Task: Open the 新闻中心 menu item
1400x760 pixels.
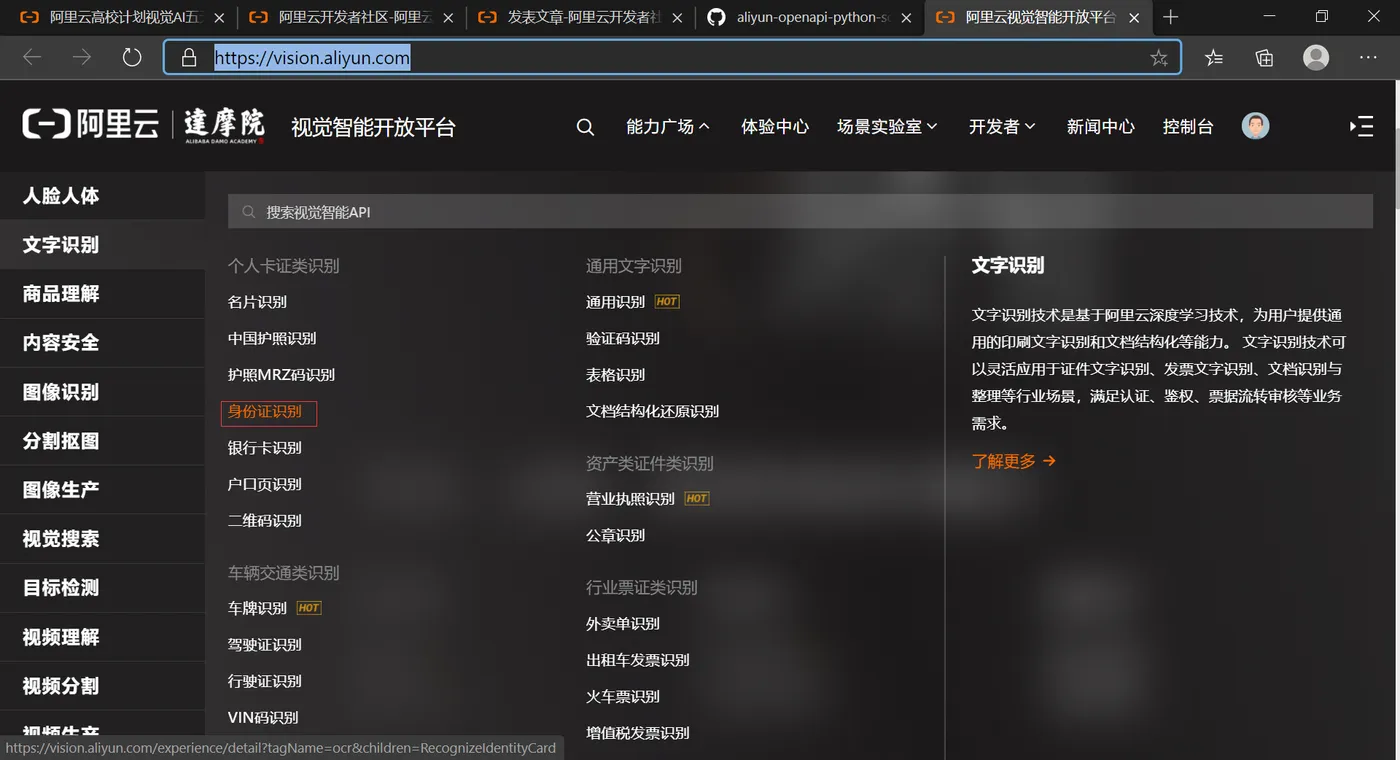Action: [1100, 127]
